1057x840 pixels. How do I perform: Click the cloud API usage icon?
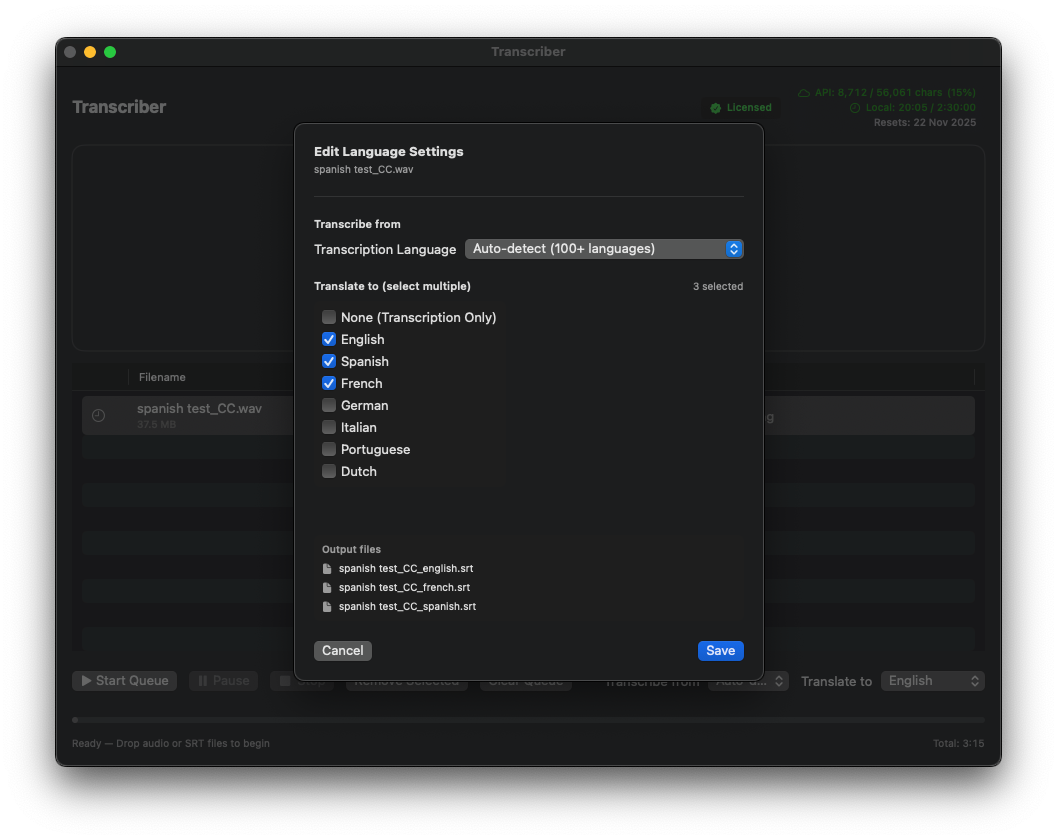(804, 93)
